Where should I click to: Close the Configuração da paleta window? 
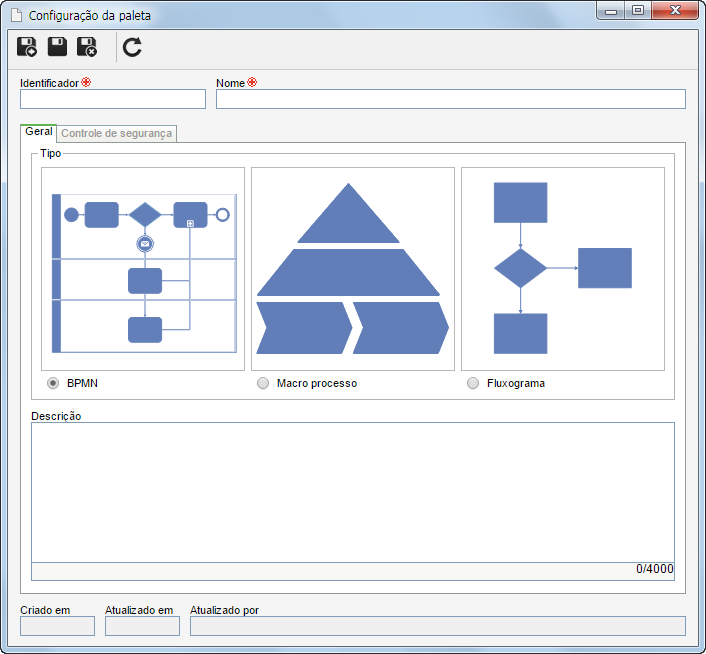coord(675,11)
